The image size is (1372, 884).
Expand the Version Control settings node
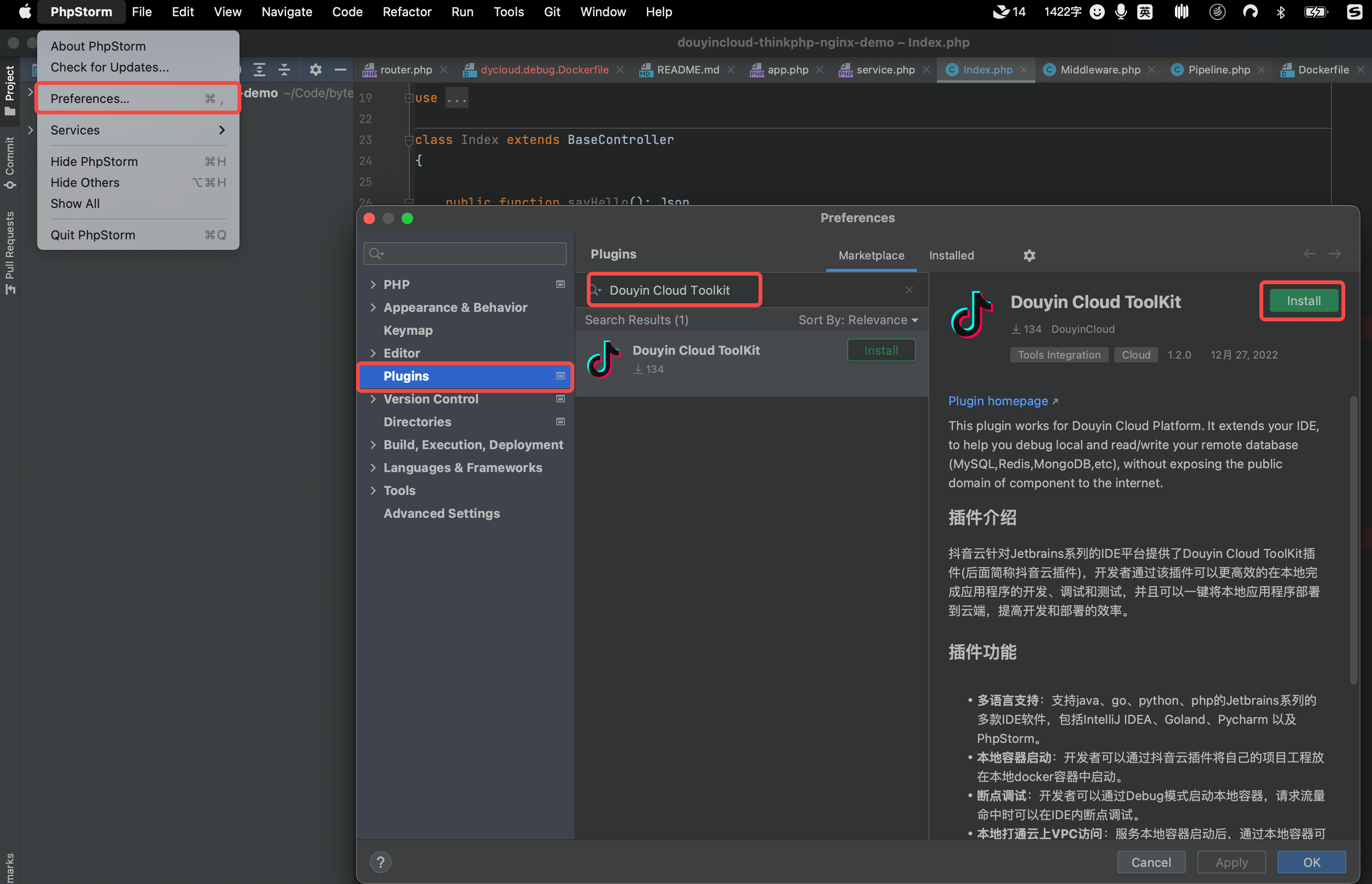pos(374,399)
